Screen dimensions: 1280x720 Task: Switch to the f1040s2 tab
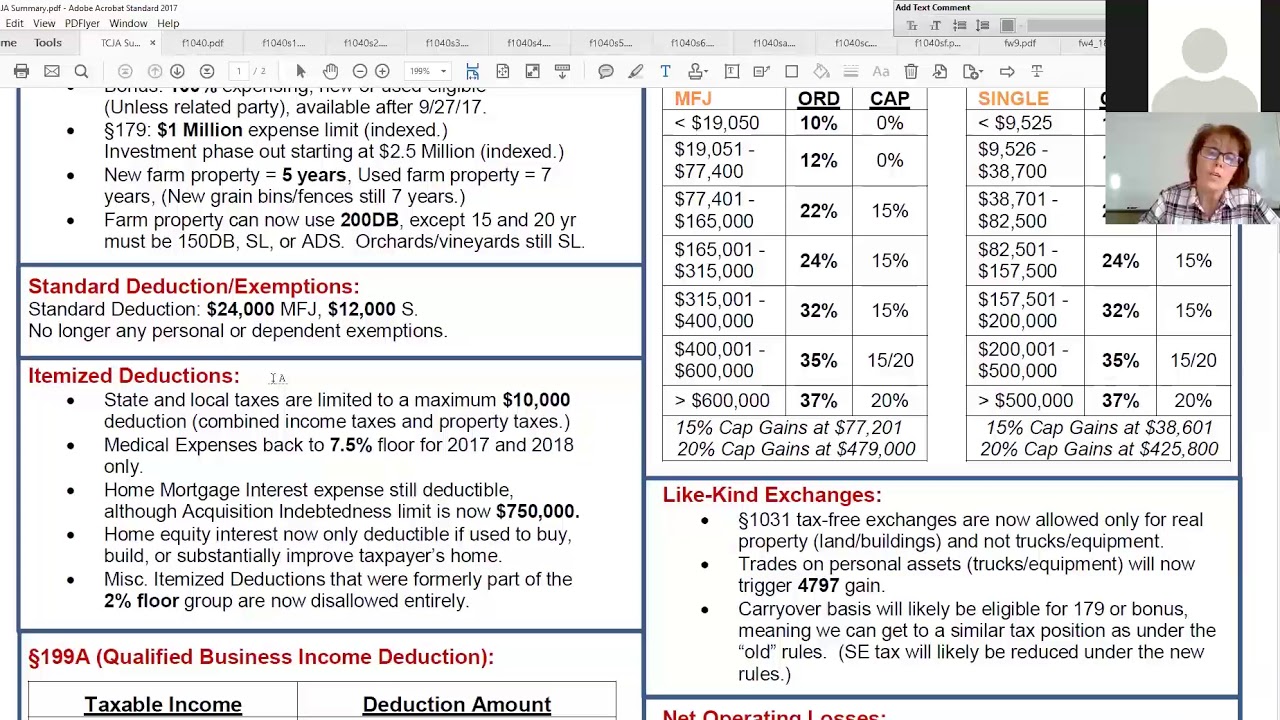pos(366,43)
